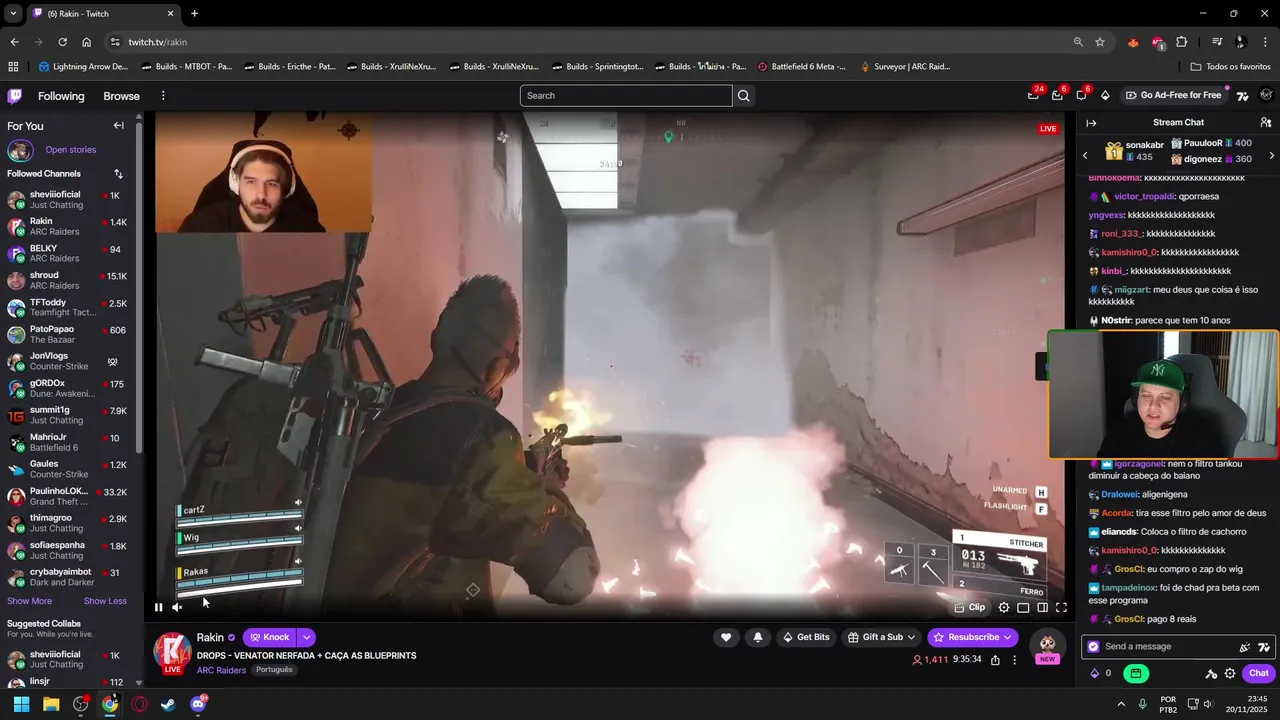Open the Gift a Sub dropdown
The image size is (1280, 720).
[881, 637]
